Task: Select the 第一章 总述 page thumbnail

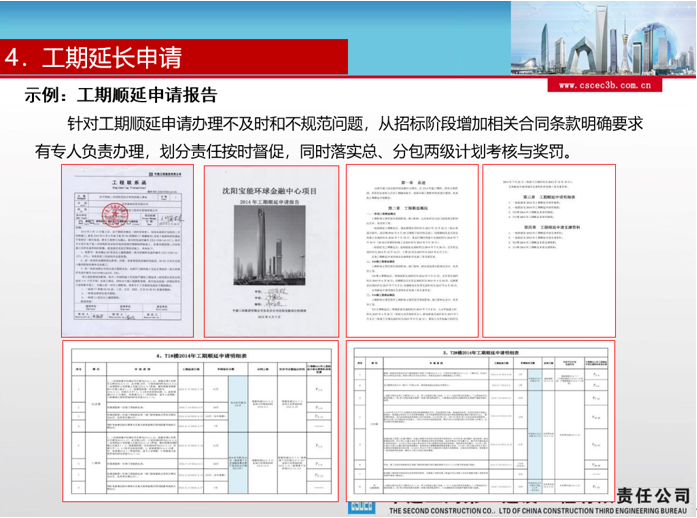Action: pos(411,250)
